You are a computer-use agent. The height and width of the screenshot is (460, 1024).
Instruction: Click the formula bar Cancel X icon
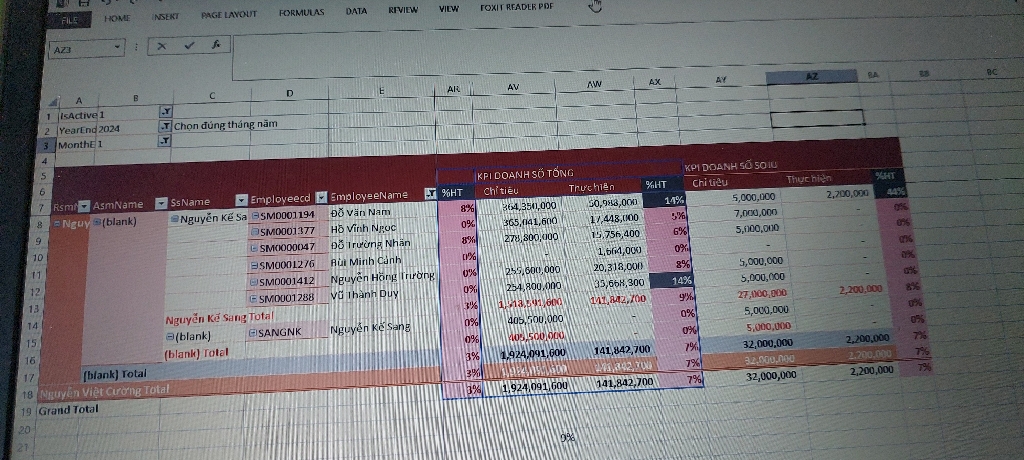click(x=162, y=46)
